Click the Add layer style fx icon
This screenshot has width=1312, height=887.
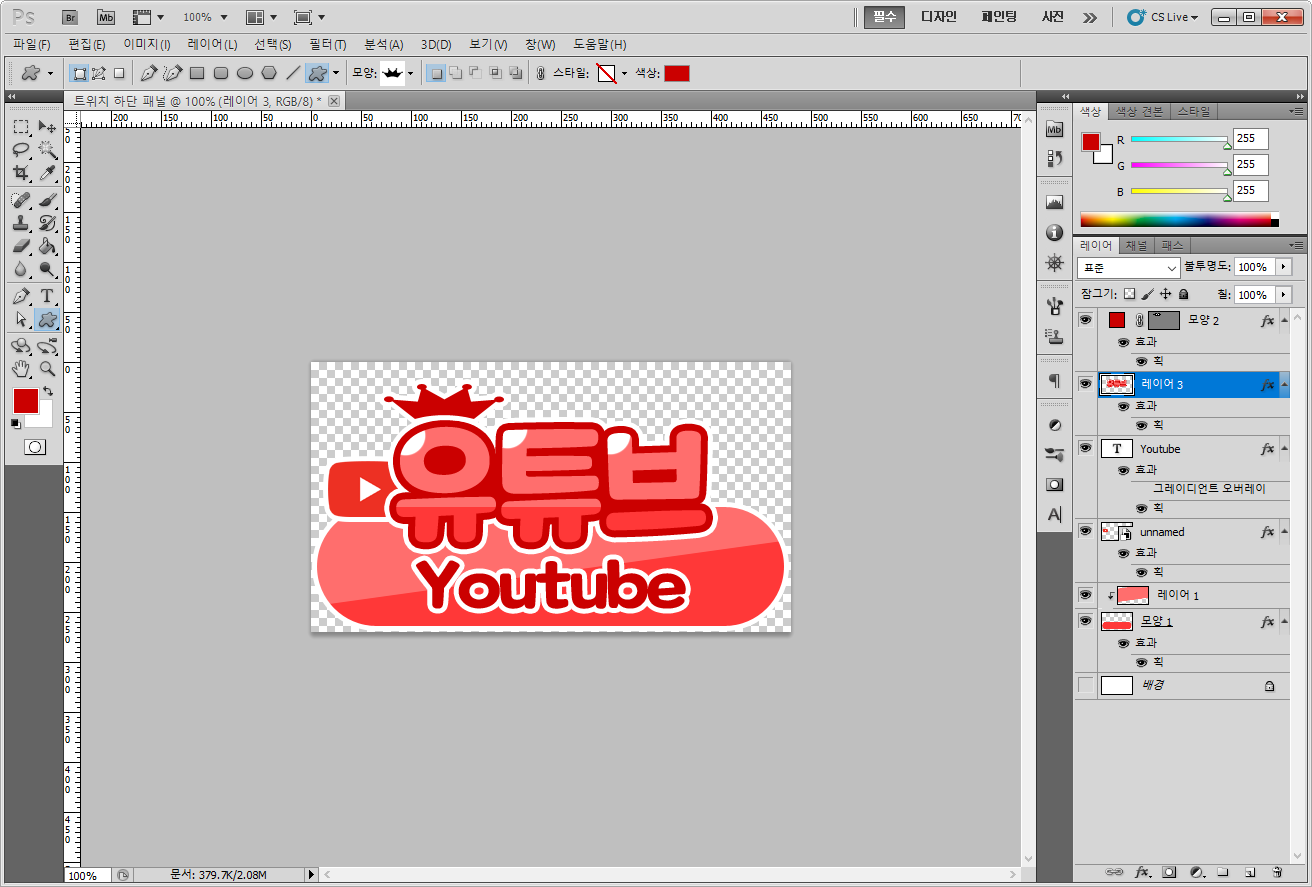pyautogui.click(x=1142, y=872)
